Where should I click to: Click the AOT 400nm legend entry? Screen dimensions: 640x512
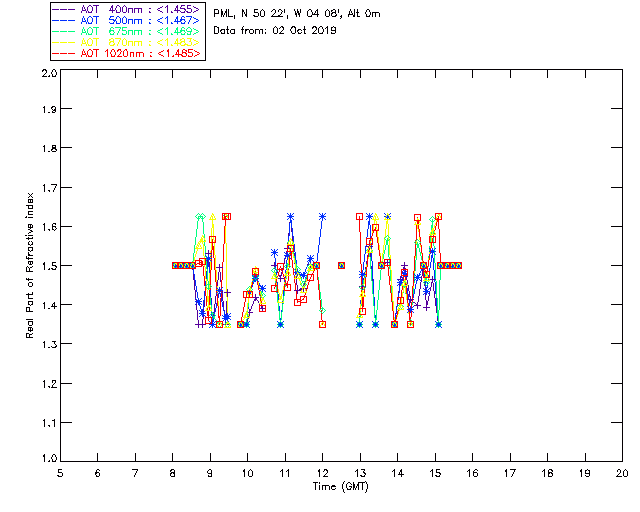point(126,9)
